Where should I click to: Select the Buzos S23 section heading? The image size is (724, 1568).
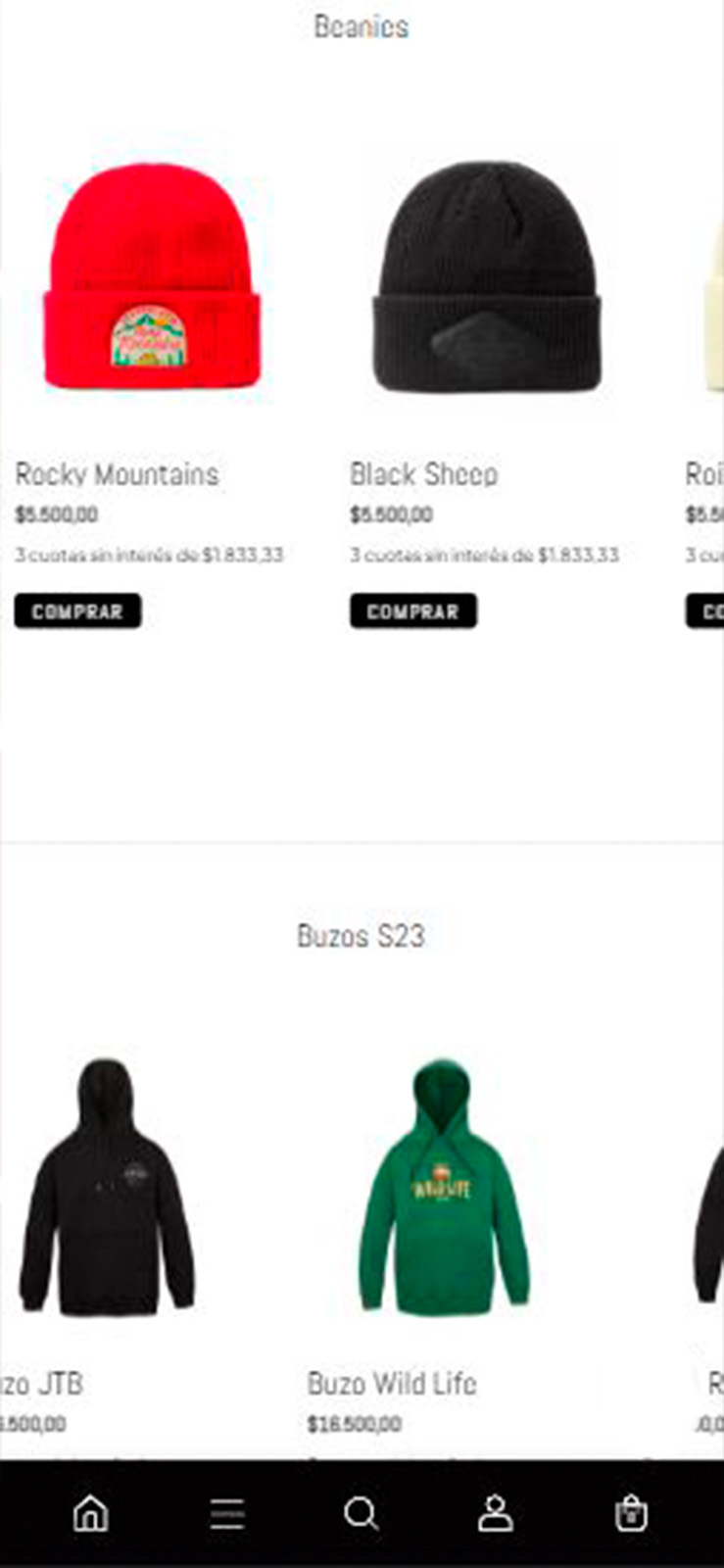pyautogui.click(x=361, y=936)
